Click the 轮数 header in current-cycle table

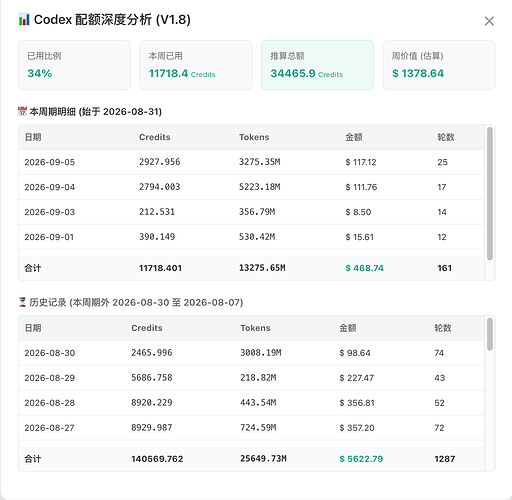[x=446, y=137]
